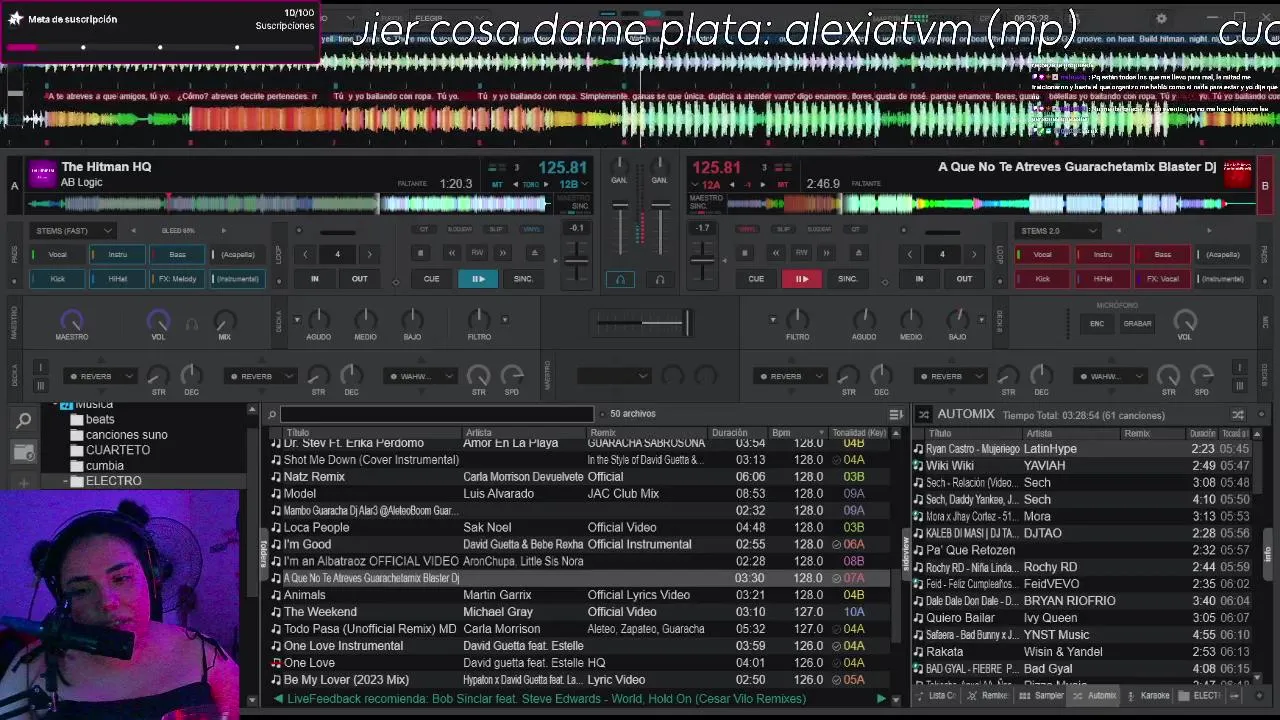This screenshot has width=1280, height=720.
Task: Click the ENC microphone button
Action: point(1097,324)
